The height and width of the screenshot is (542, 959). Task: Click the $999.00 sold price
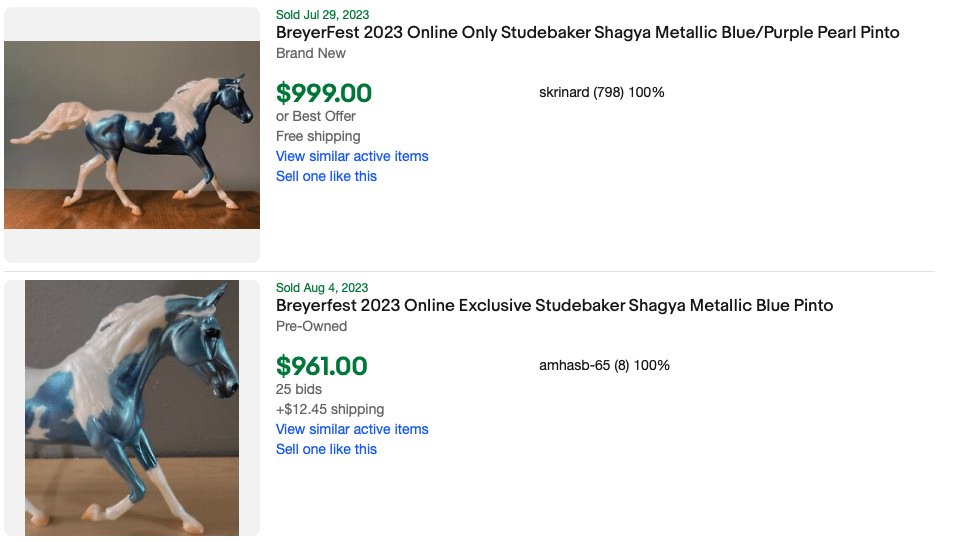[324, 94]
